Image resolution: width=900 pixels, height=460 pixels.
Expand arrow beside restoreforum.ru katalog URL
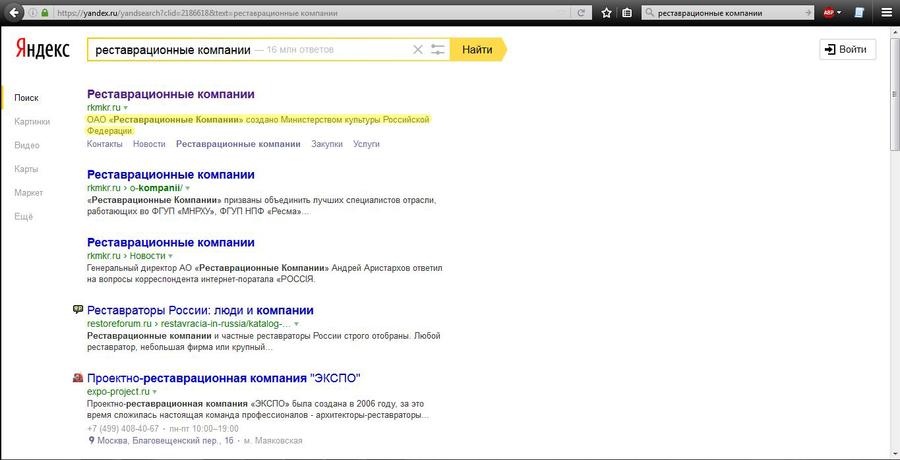(297, 323)
